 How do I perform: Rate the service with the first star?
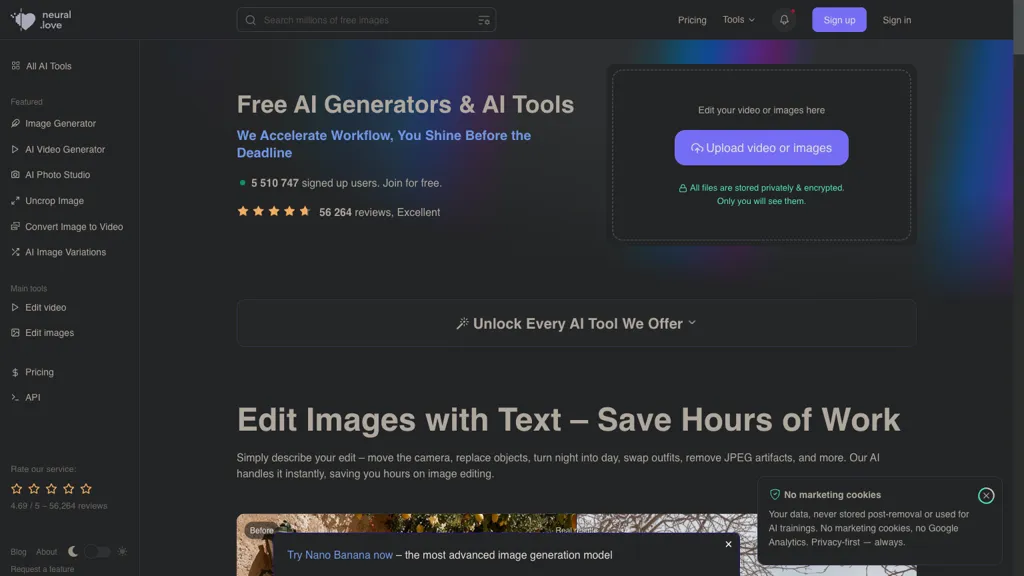16,488
